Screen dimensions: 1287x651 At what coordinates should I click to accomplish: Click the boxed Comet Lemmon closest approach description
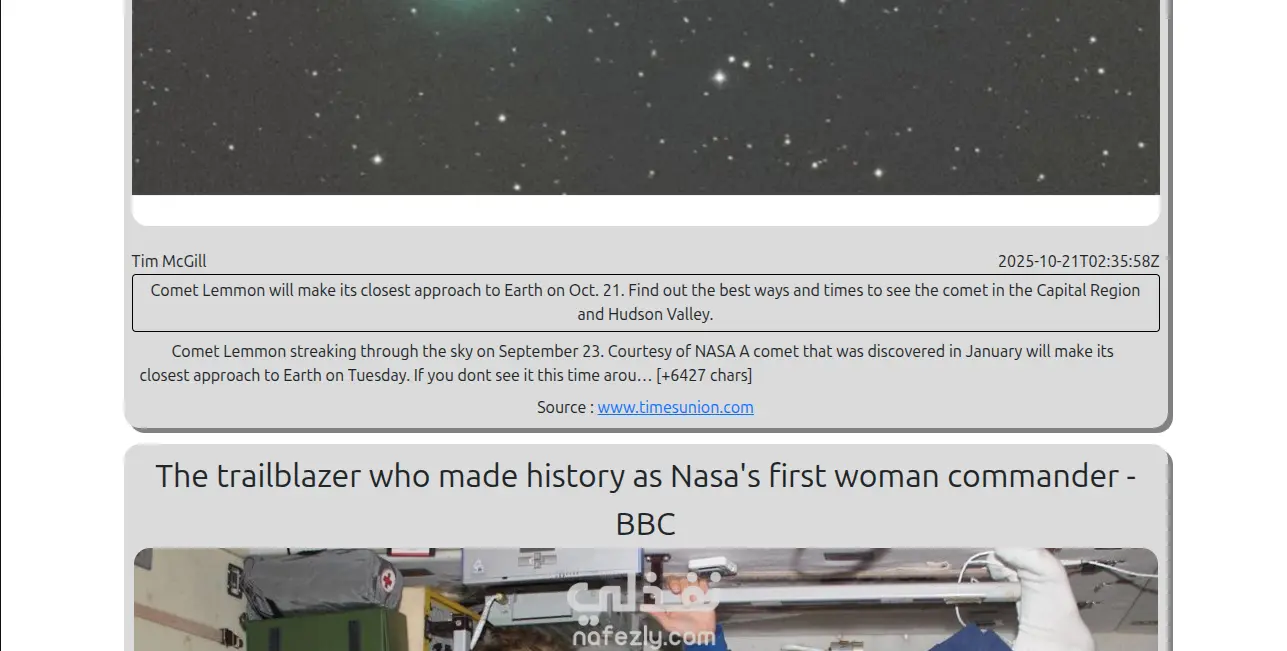click(x=646, y=303)
